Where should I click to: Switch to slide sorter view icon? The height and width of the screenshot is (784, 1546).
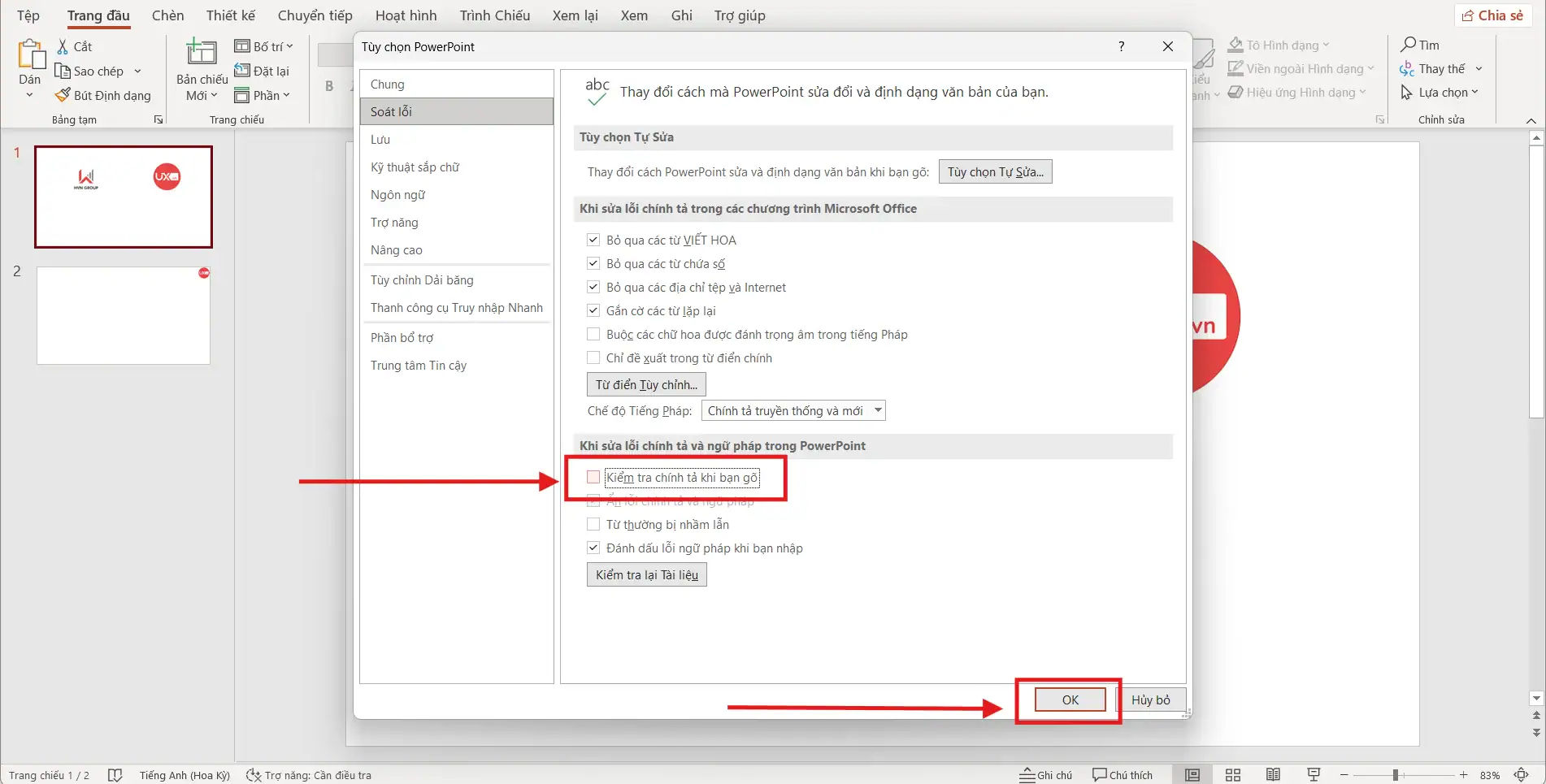tap(1232, 775)
